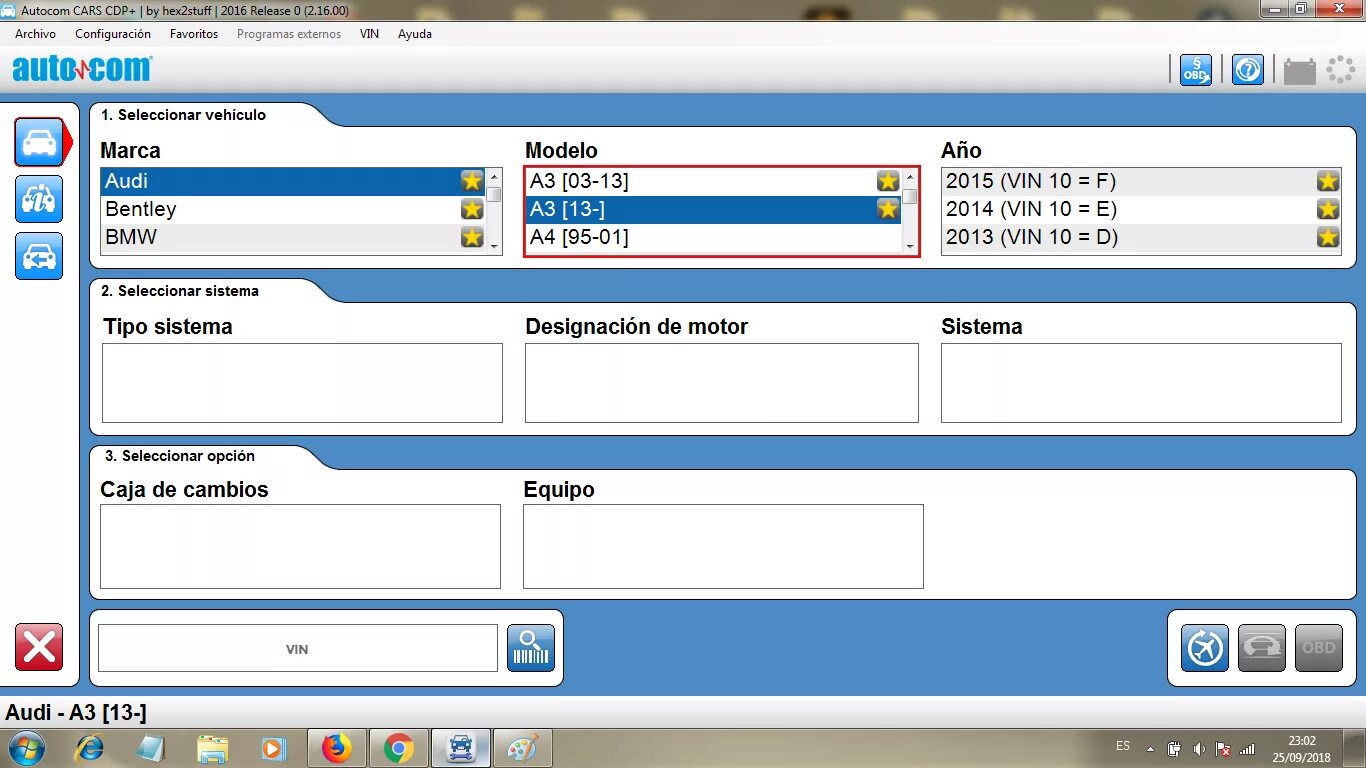Toggle favorite star for A3 [03-13]
1366x768 pixels.
click(888, 181)
